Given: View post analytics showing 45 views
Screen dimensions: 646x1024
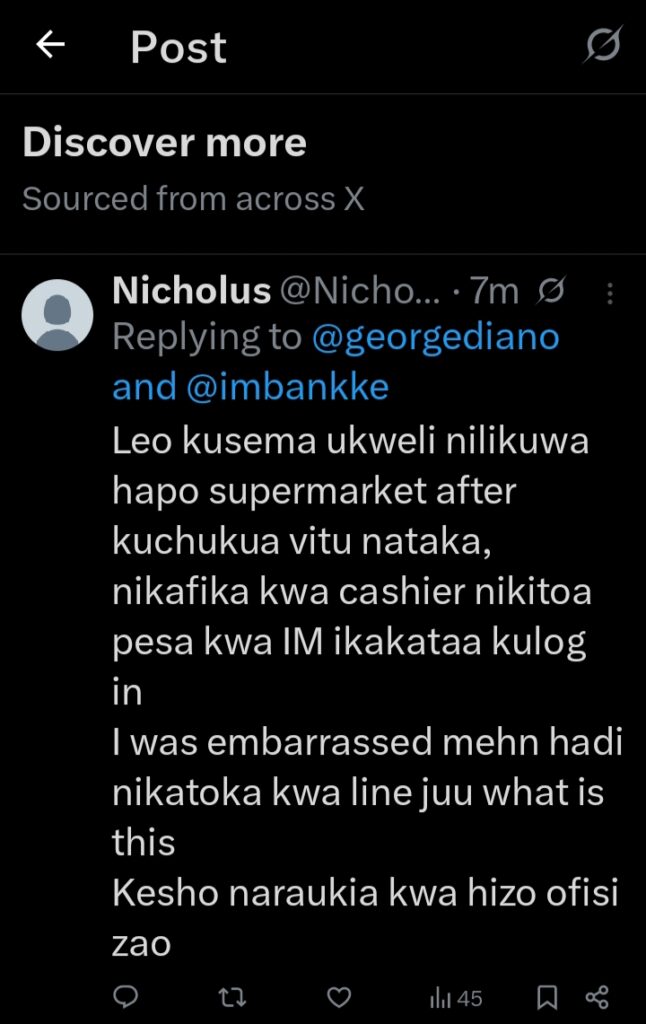Looking at the screenshot, I should [x=456, y=997].
